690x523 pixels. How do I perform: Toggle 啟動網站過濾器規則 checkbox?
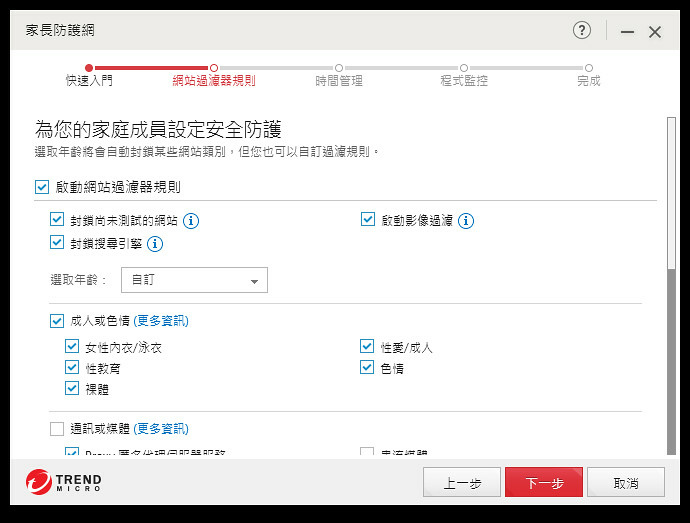(x=42, y=187)
